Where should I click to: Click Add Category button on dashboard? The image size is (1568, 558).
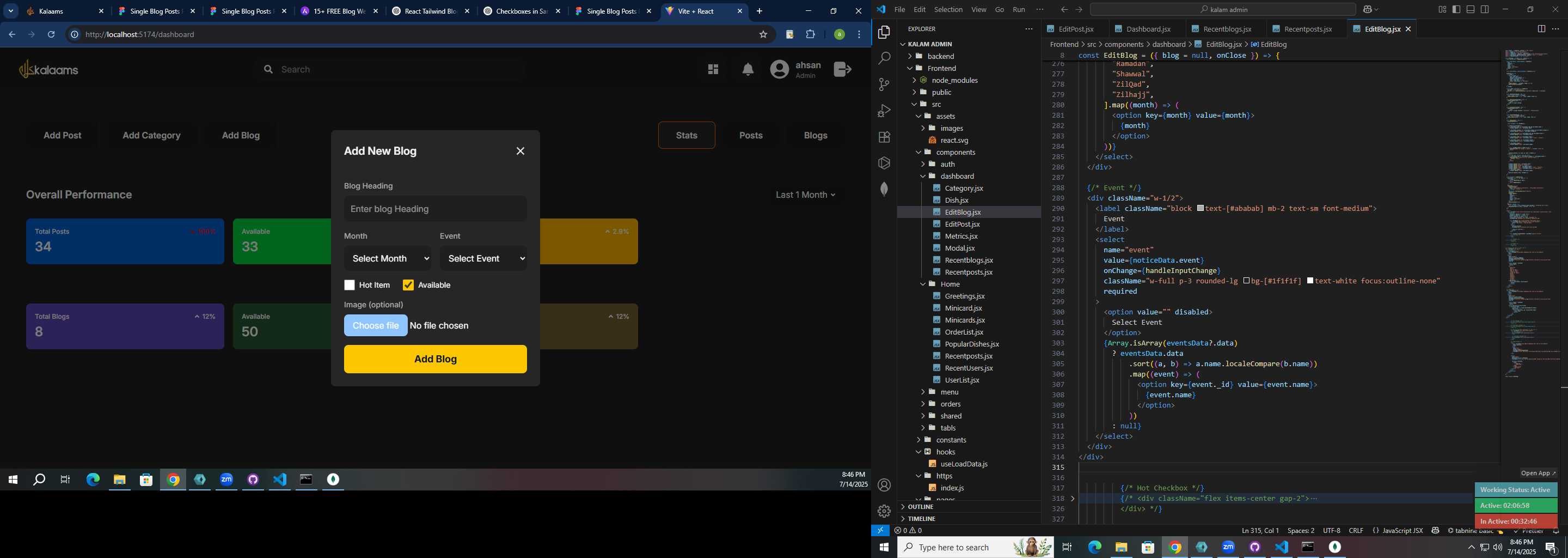pos(151,135)
